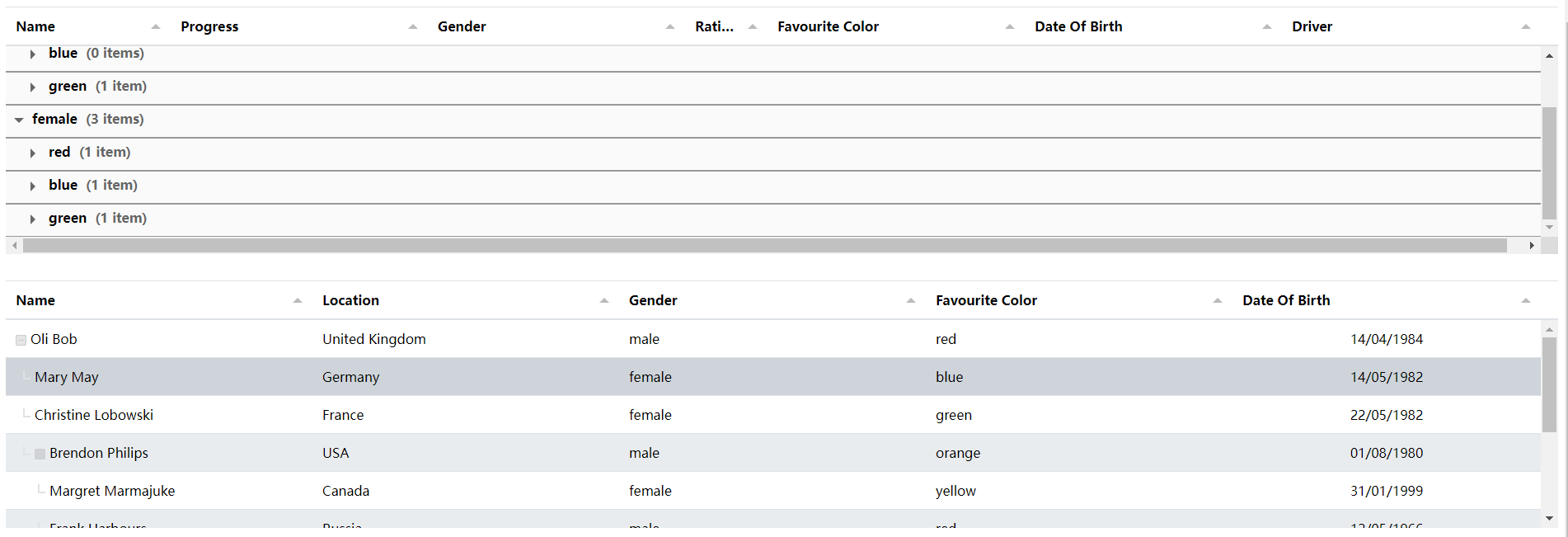Click the sort arrow in the Location column header
The width and height of the screenshot is (1568, 537).
[604, 301]
